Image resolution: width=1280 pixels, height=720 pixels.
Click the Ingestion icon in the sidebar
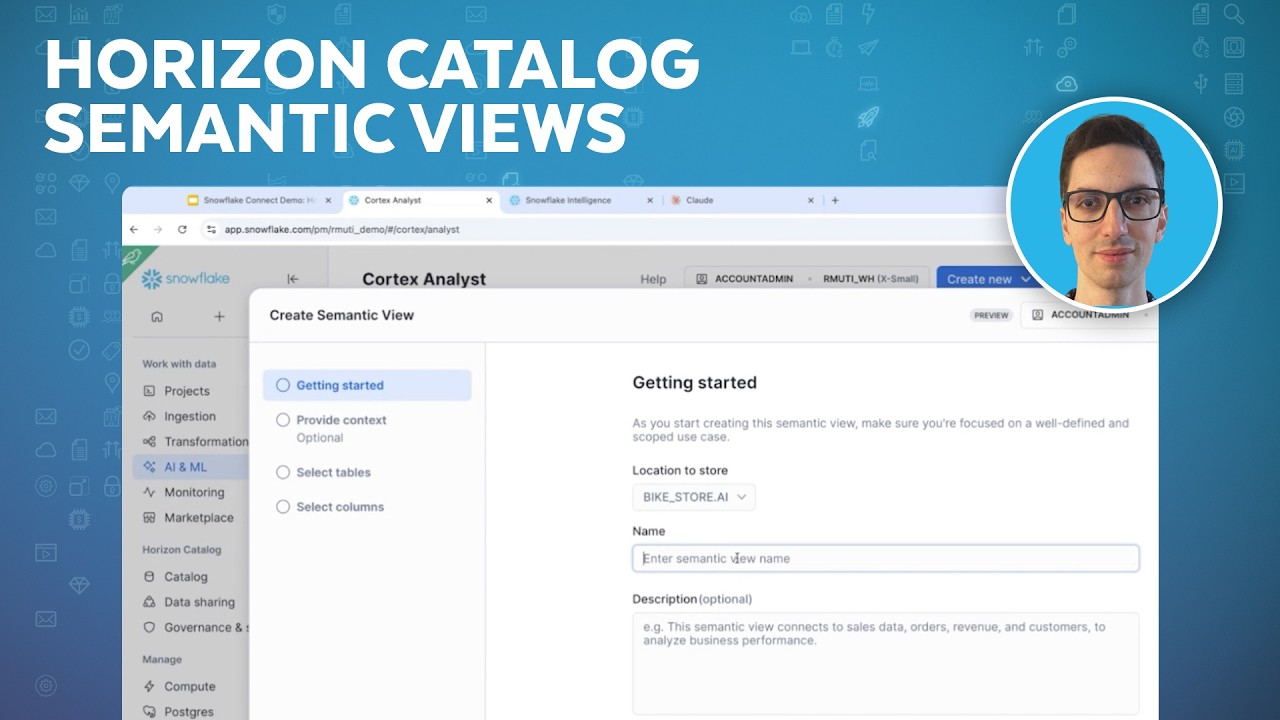click(149, 416)
